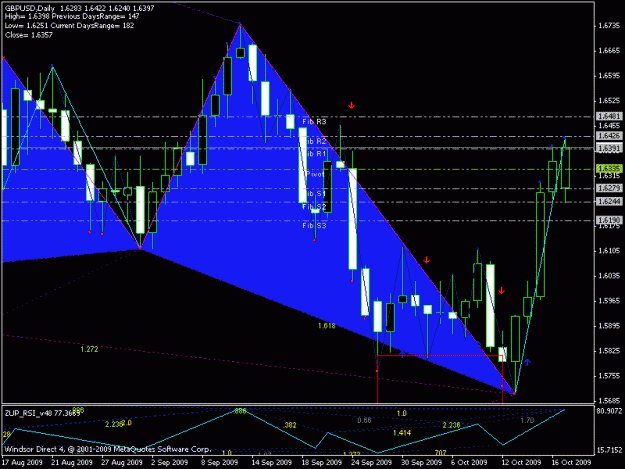Click the green 1.6335 pivot price tag
Image resolution: width=625 pixels, height=469 pixels.
coord(609,169)
